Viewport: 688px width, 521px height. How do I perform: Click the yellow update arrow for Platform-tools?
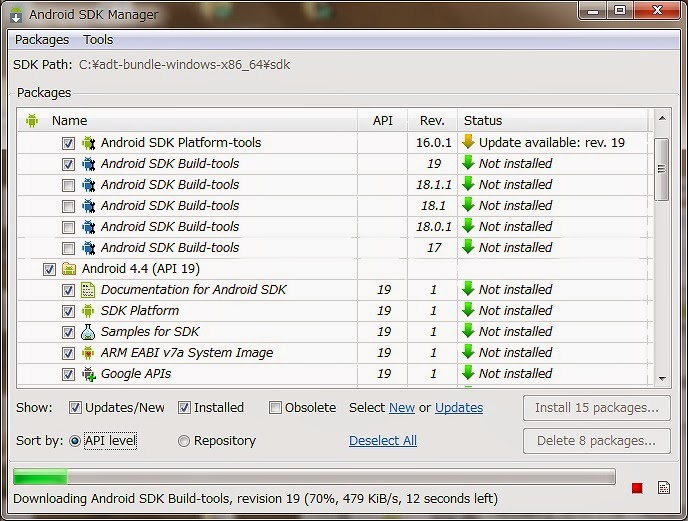click(x=468, y=142)
